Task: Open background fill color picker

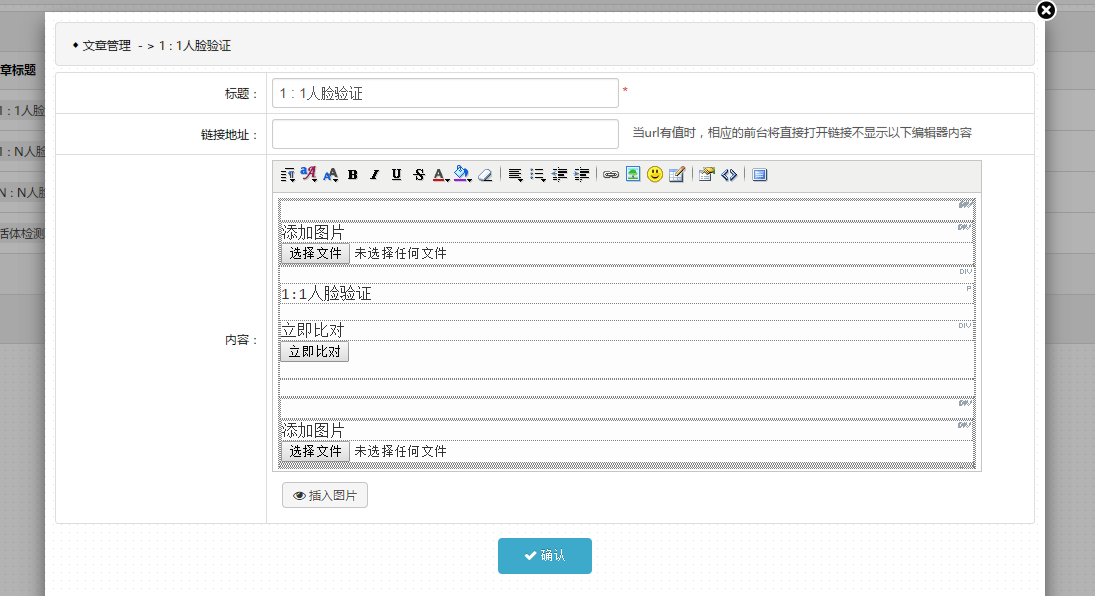Action: [x=462, y=175]
